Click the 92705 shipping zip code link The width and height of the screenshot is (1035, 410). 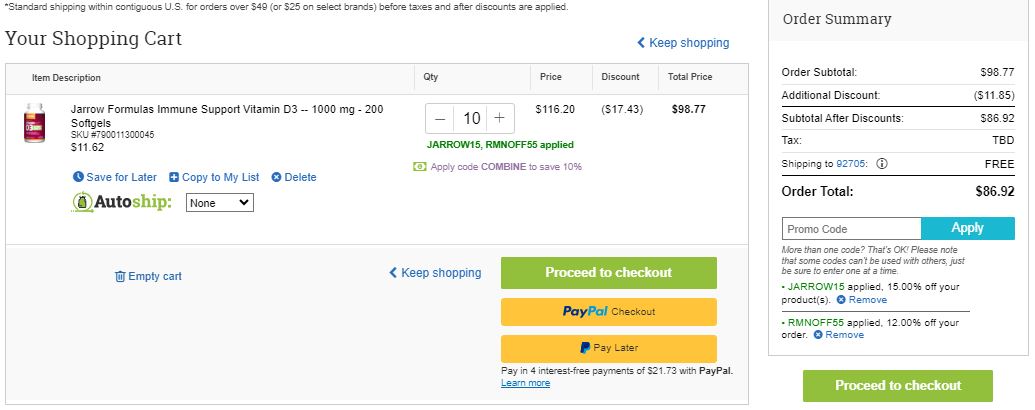pos(851,164)
